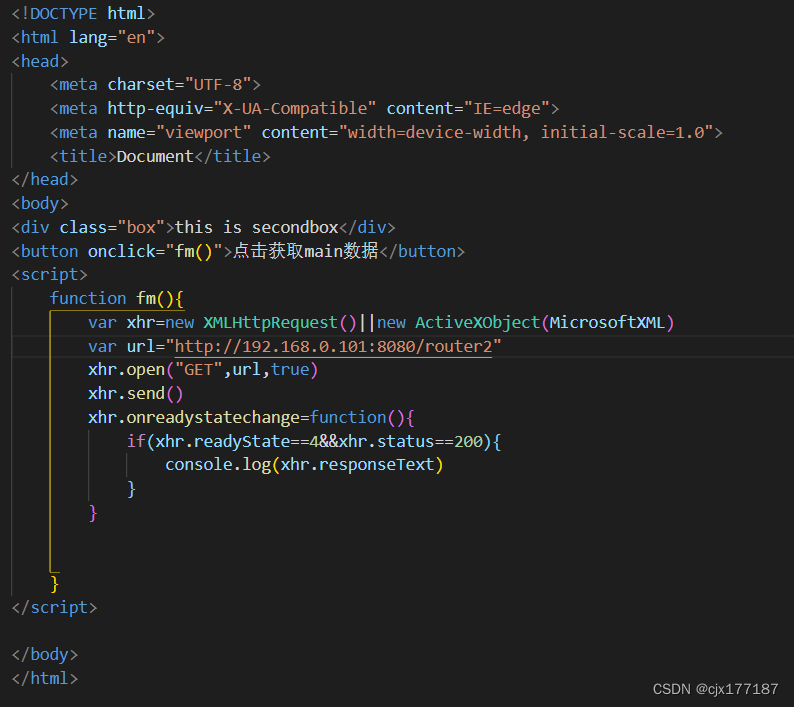
Task: Click the opening script tag
Action: pyautogui.click(x=50, y=274)
